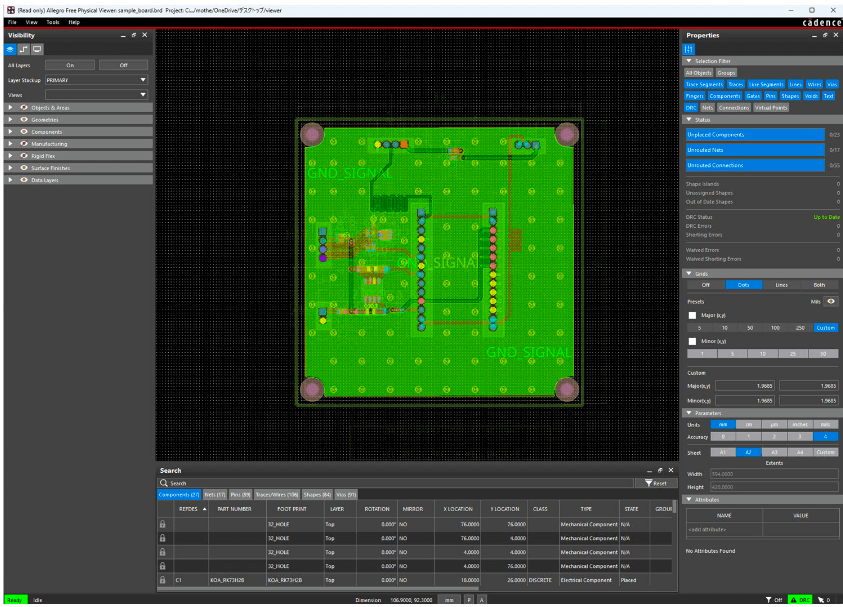
Task: Toggle visibility eye for Geometries
Action: [23, 119]
